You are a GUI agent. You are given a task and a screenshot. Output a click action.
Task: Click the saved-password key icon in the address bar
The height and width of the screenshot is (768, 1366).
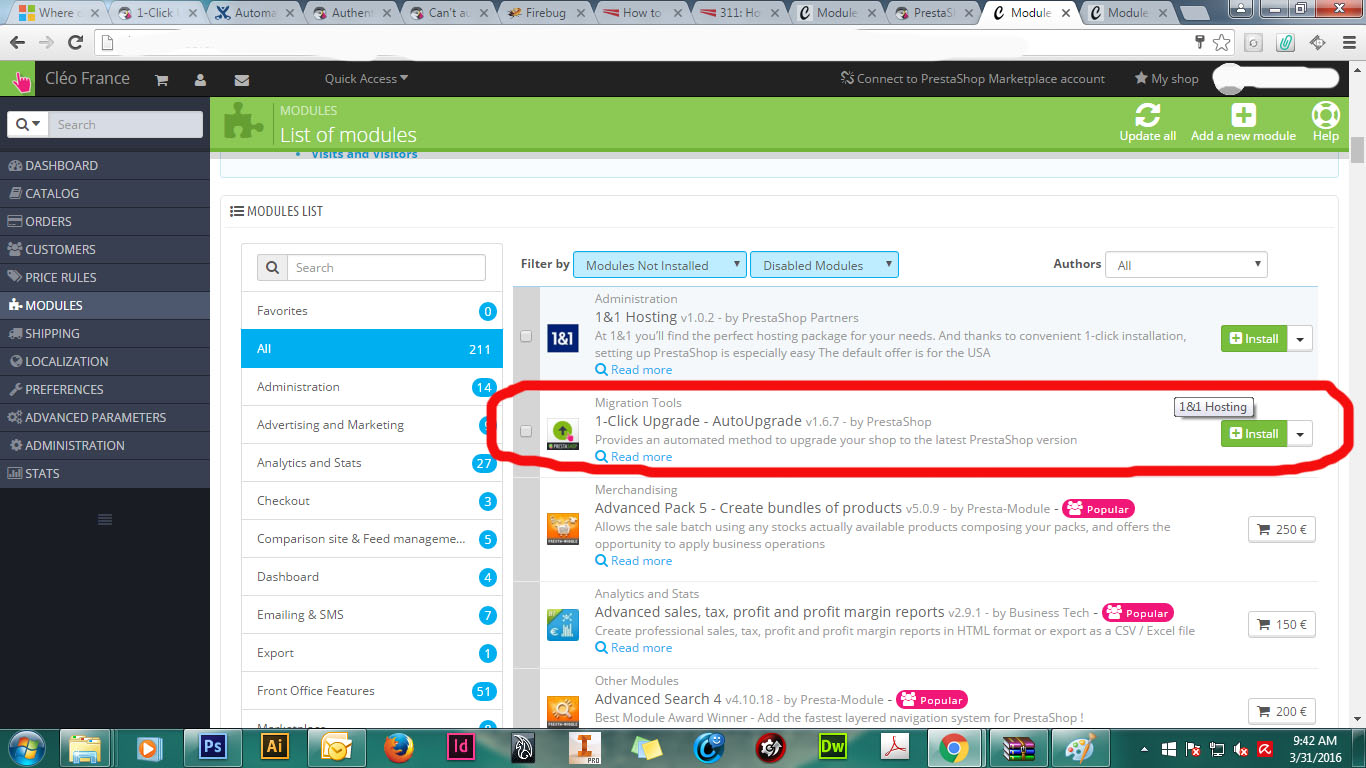[x=1201, y=42]
